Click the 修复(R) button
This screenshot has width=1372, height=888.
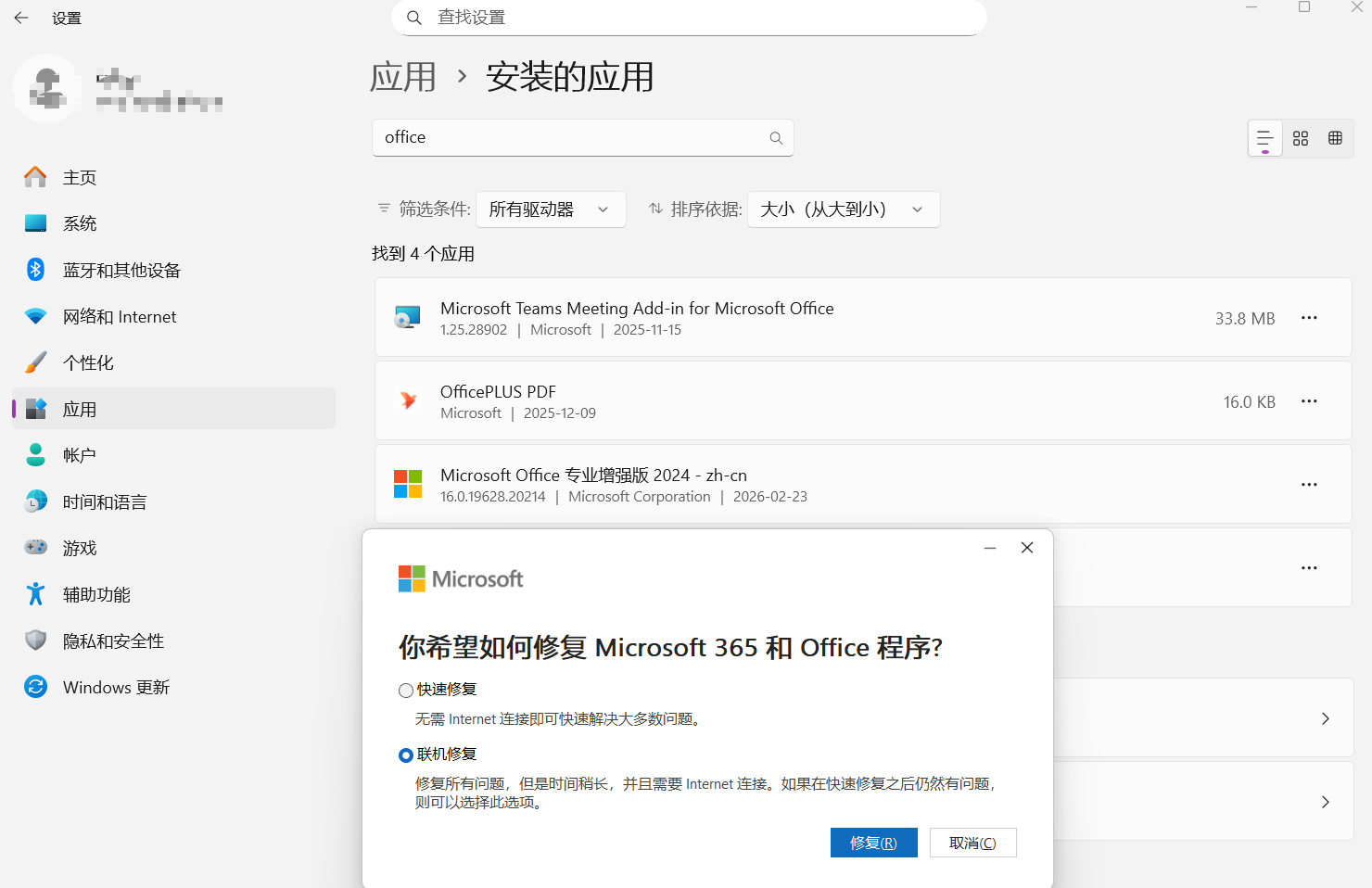click(x=873, y=843)
